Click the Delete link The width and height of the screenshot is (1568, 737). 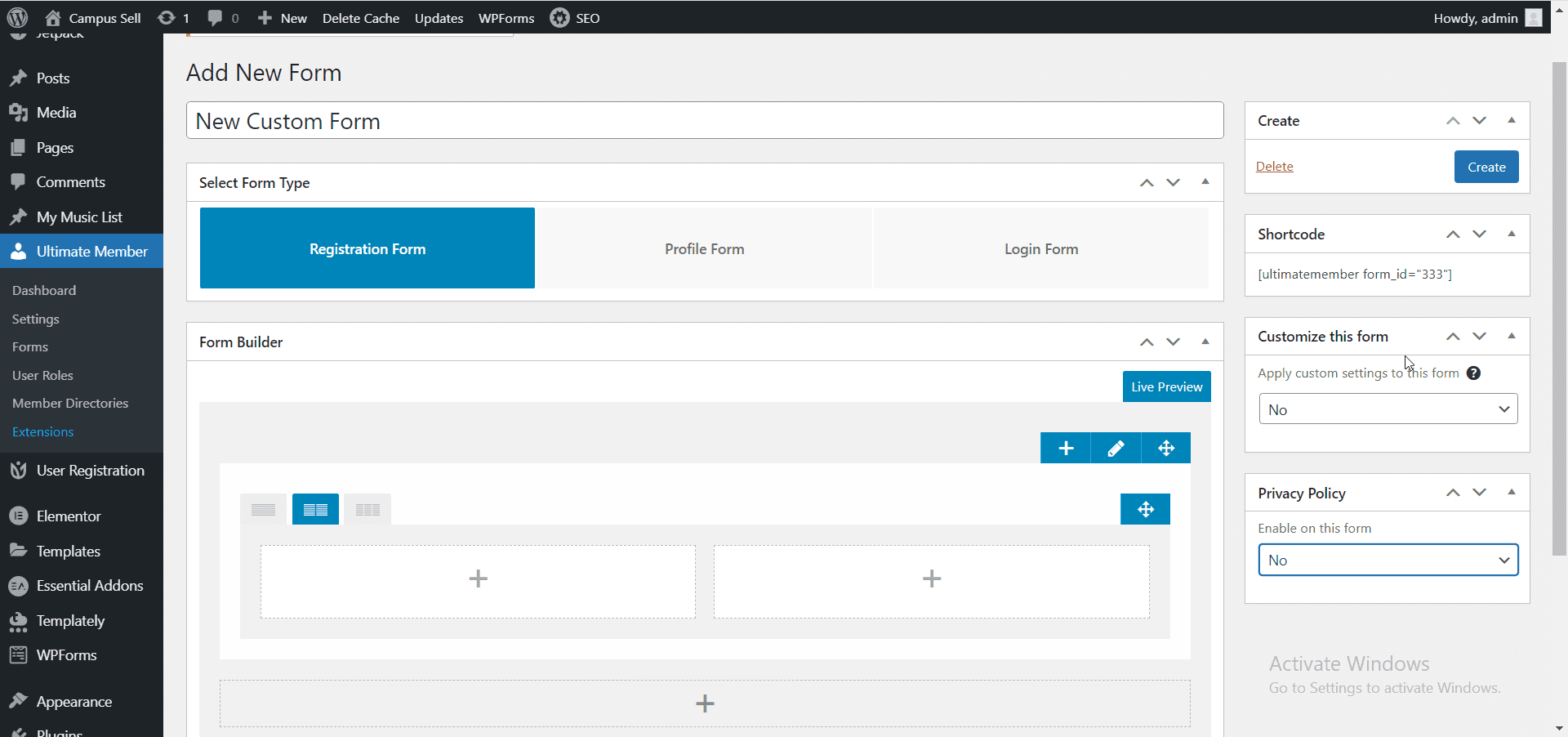tap(1274, 167)
